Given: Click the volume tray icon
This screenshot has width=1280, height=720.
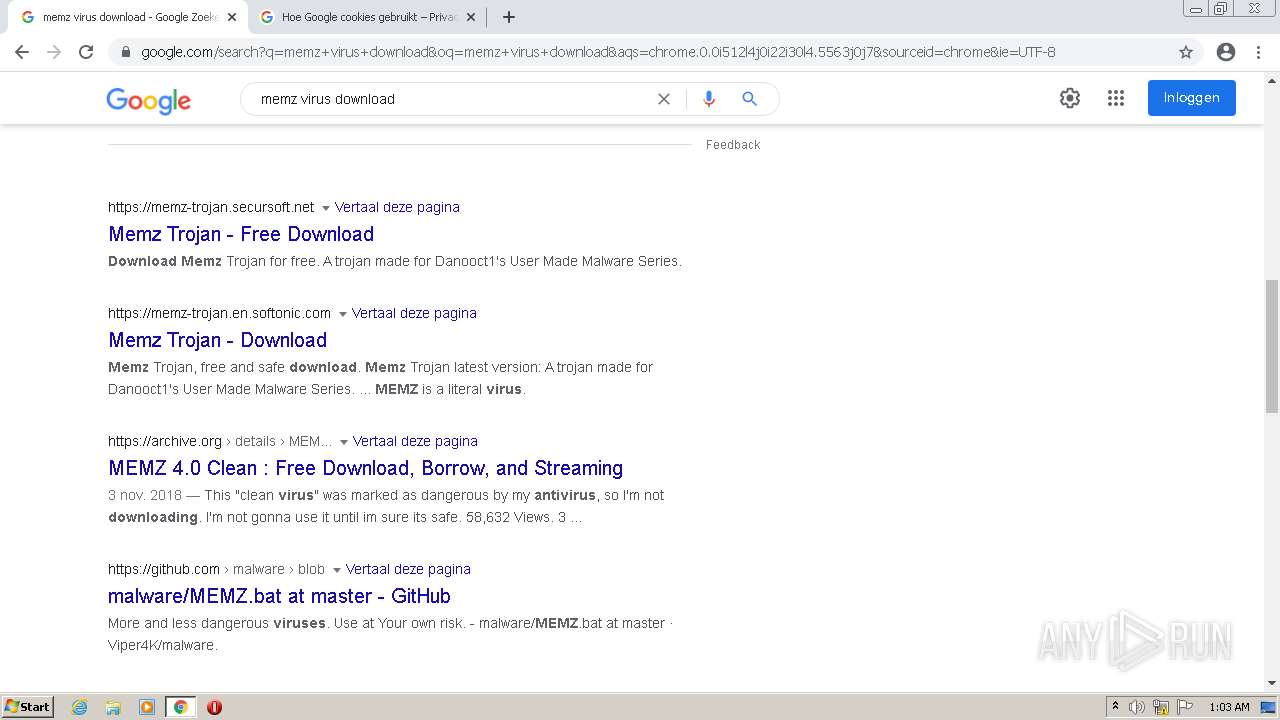Looking at the screenshot, I should [x=1137, y=707].
